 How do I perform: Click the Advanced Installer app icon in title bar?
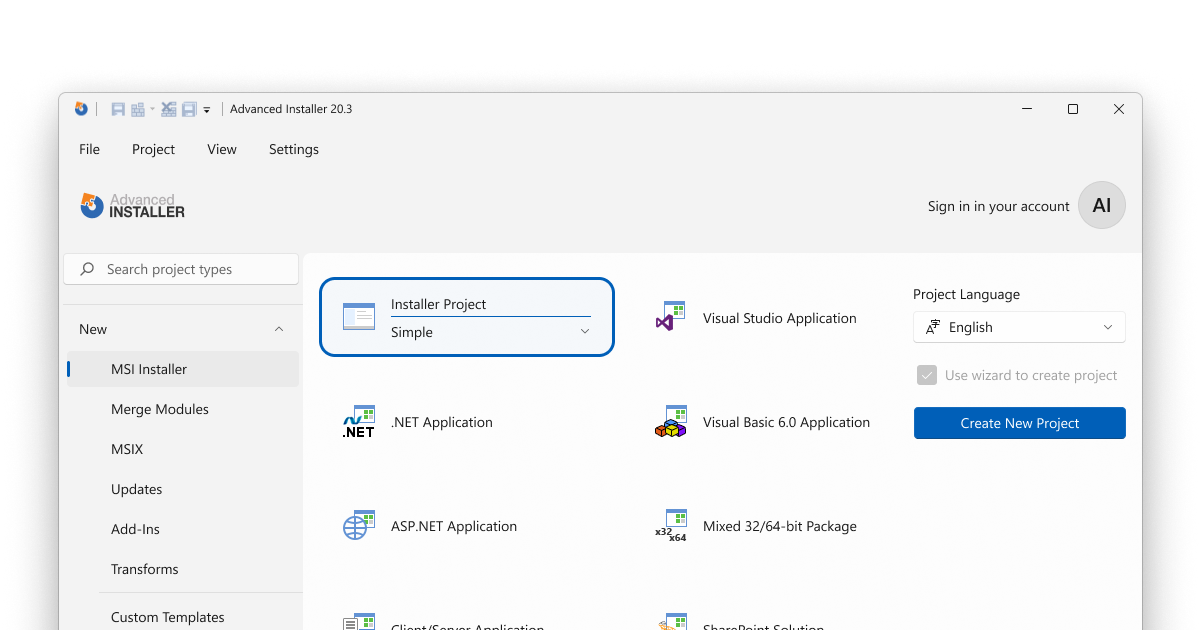(x=81, y=109)
